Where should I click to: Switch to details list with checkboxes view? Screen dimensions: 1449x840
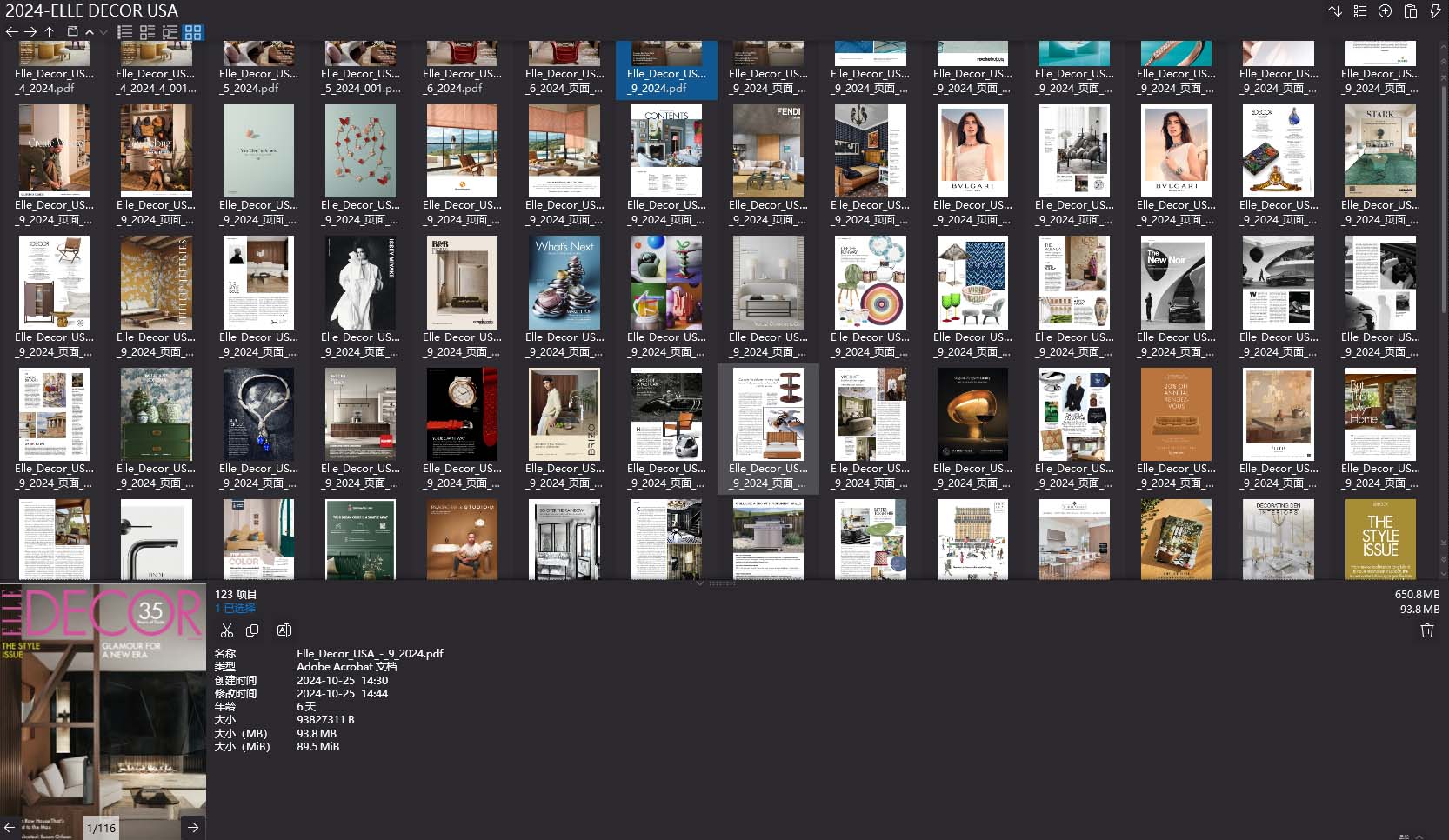[x=148, y=32]
